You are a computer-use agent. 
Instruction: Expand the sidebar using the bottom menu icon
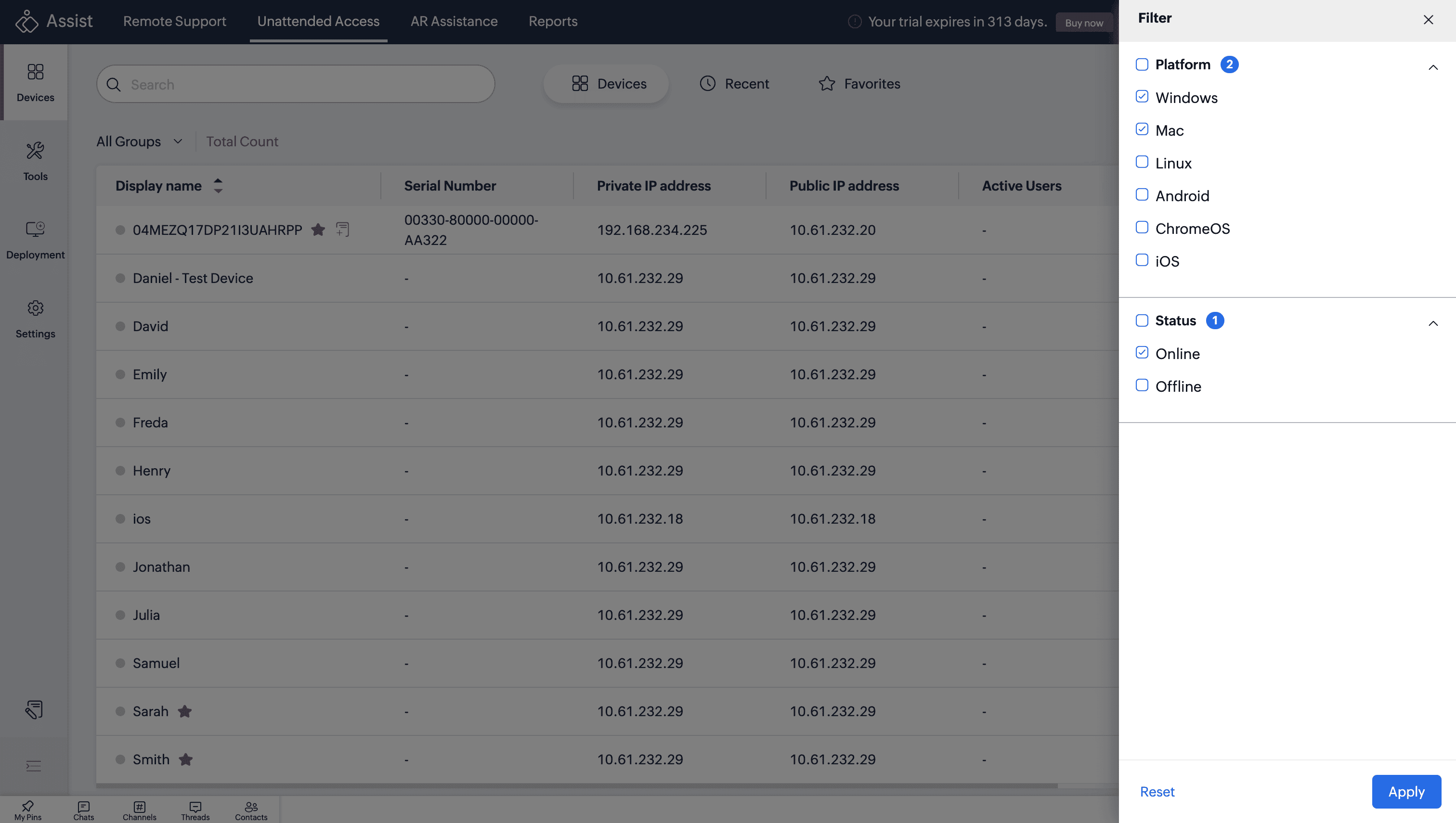[33, 766]
